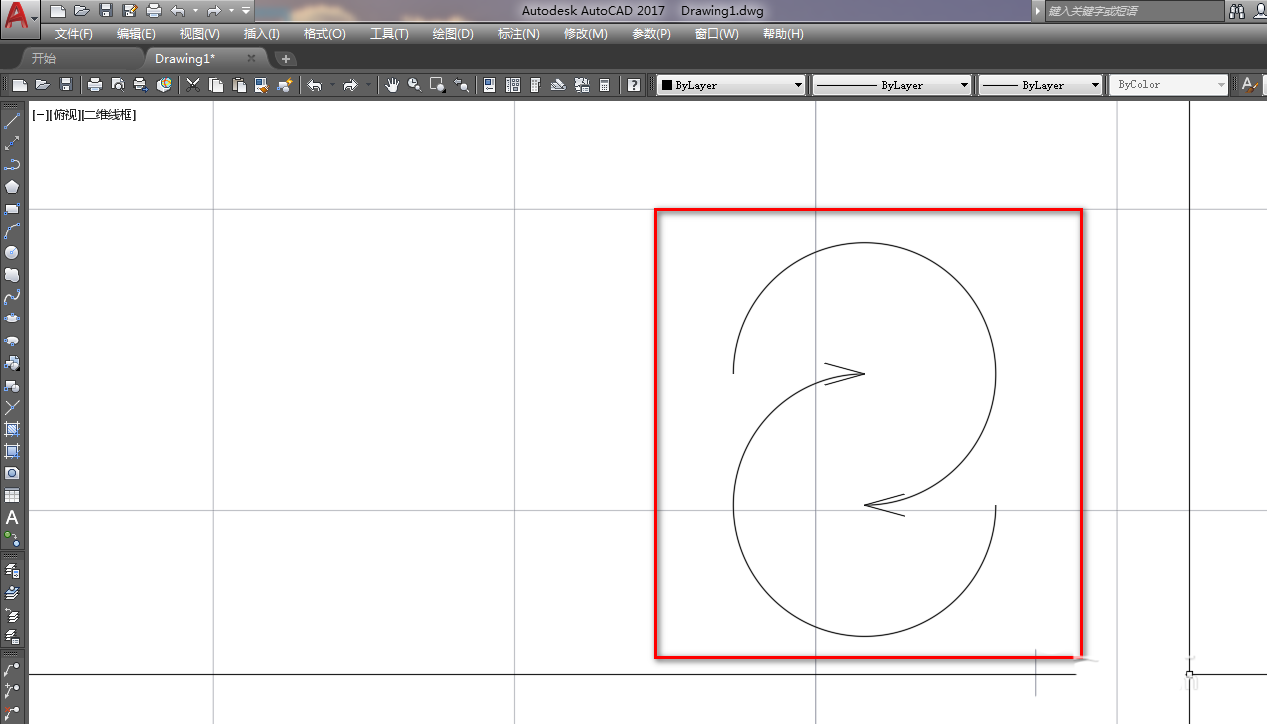Open the 帮助(H) menu
1267x724 pixels.
[x=783, y=34]
